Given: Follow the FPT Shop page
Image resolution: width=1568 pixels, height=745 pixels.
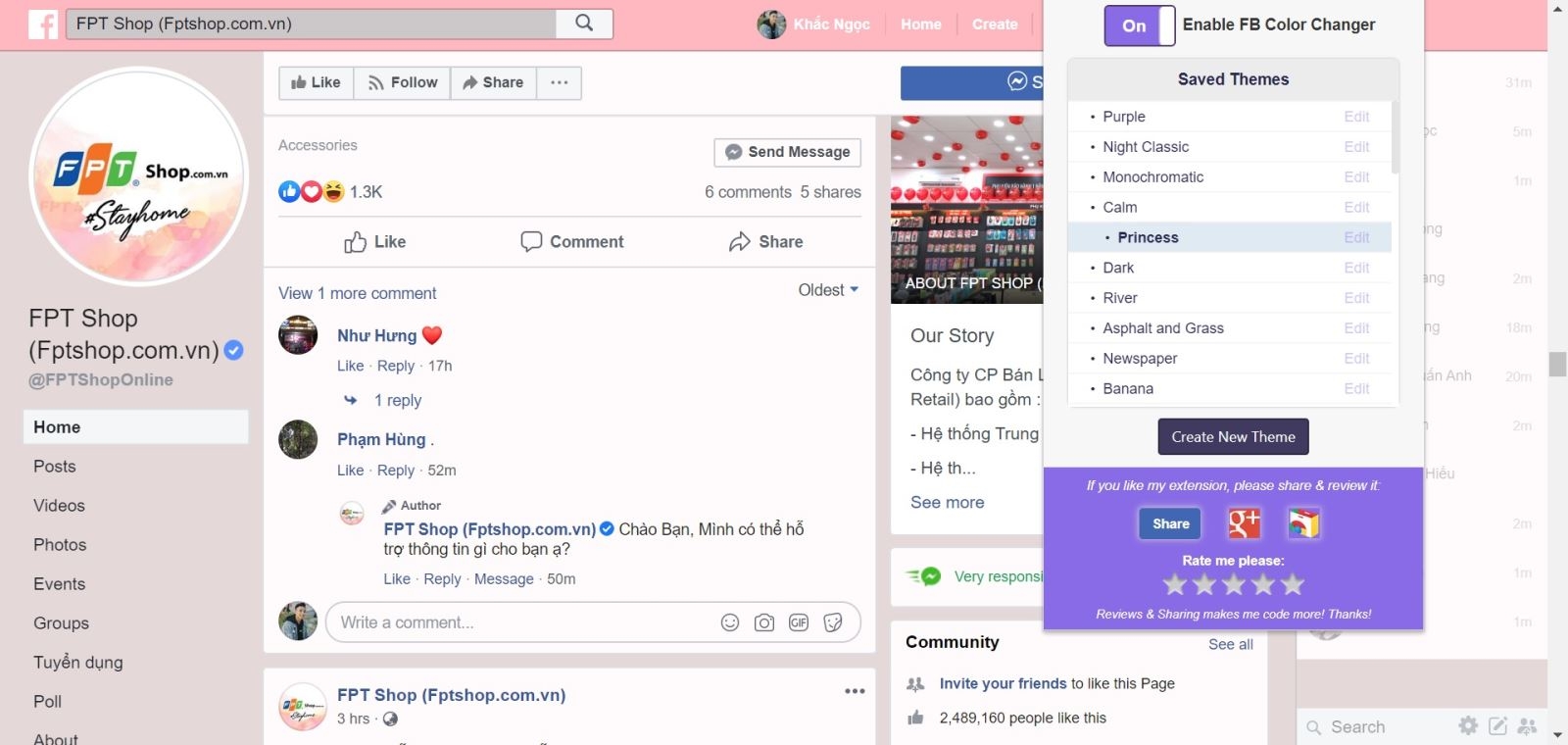Looking at the screenshot, I should pyautogui.click(x=403, y=82).
